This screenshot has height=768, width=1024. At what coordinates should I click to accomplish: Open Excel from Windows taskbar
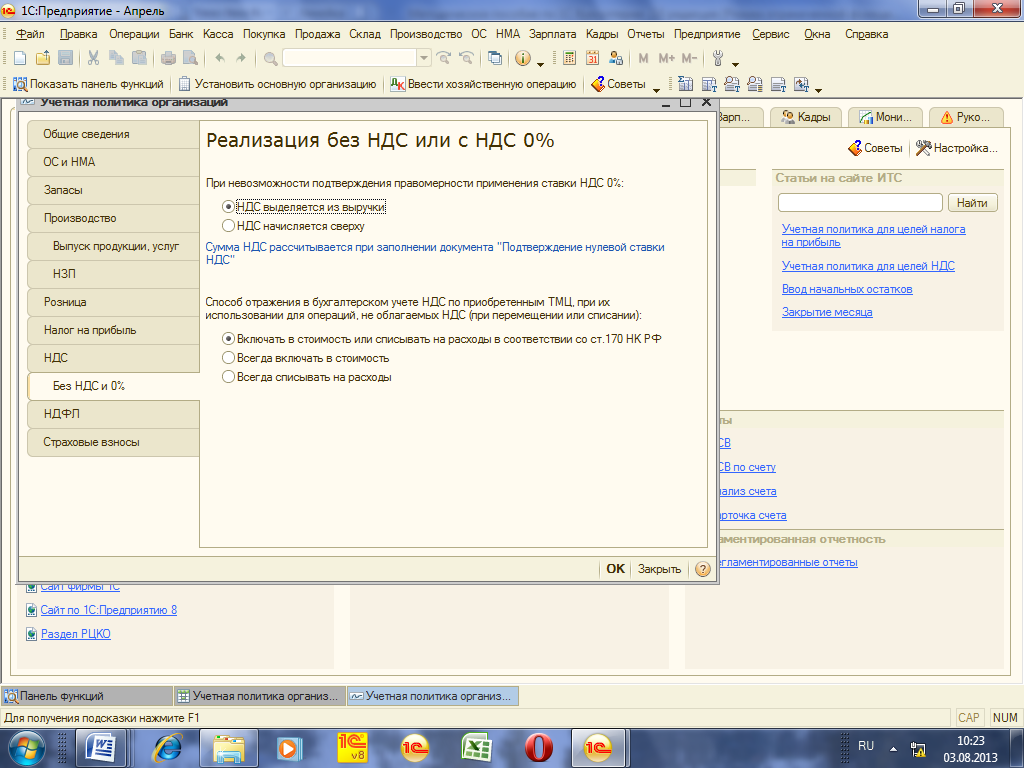pyautogui.click(x=476, y=748)
